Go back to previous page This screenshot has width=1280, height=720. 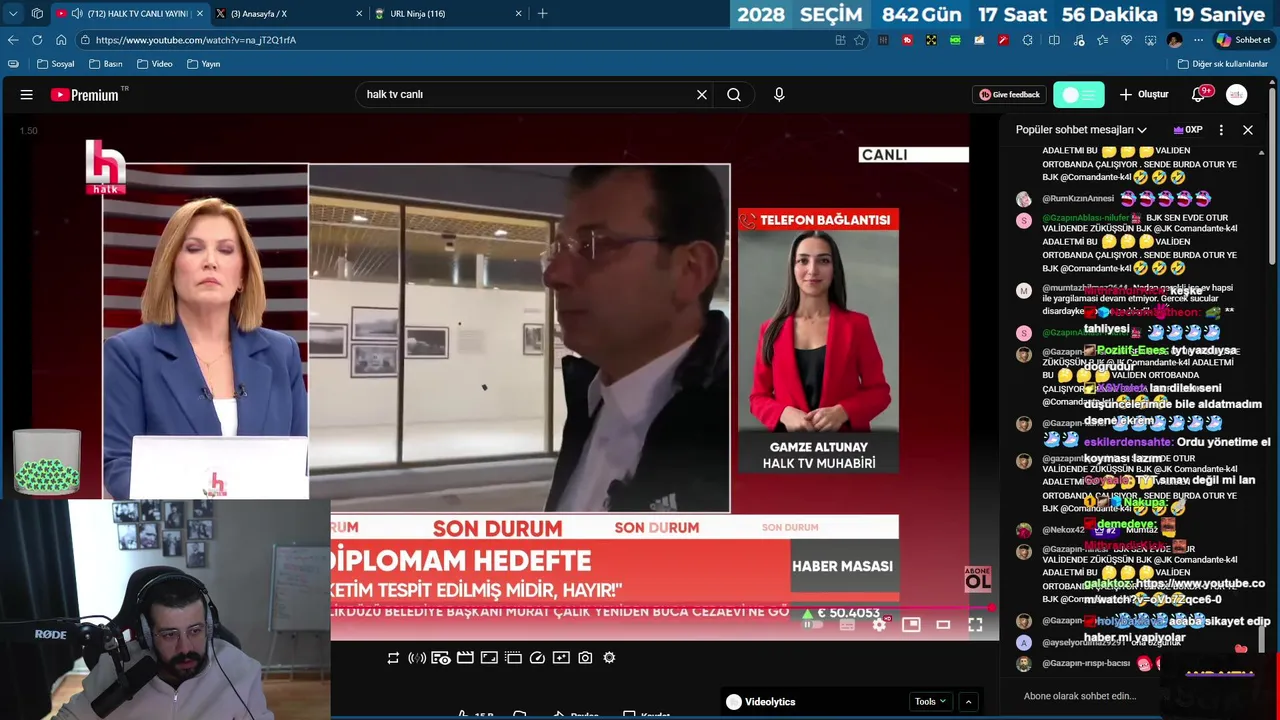click(13, 40)
